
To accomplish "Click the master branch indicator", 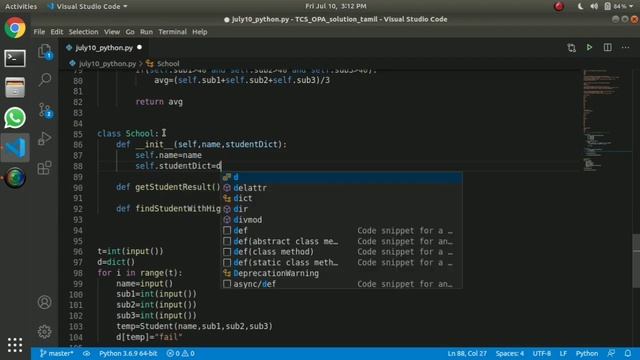I will (x=56, y=353).
